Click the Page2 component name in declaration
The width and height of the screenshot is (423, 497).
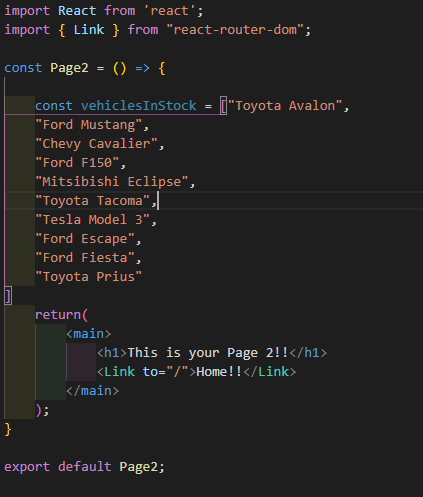pyautogui.click(x=69, y=68)
